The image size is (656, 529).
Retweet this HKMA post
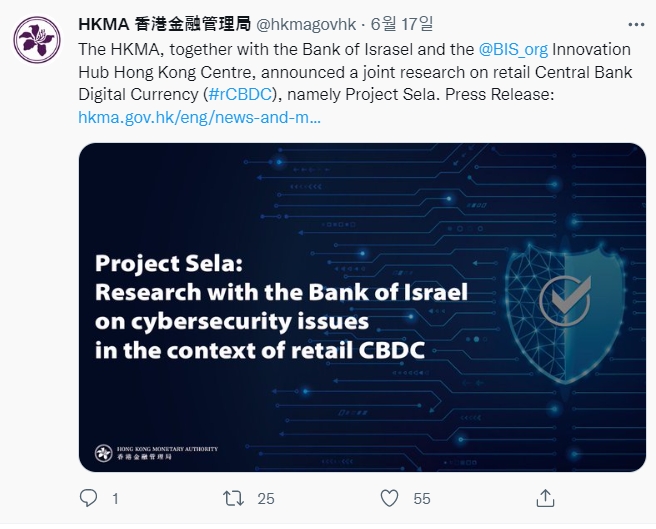point(233,497)
